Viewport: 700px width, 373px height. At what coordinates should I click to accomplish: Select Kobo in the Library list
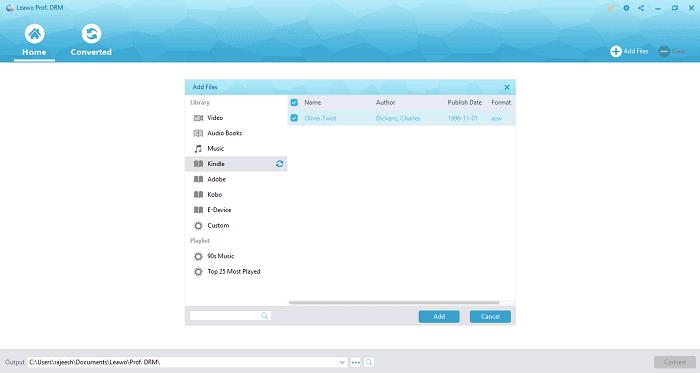point(236,195)
